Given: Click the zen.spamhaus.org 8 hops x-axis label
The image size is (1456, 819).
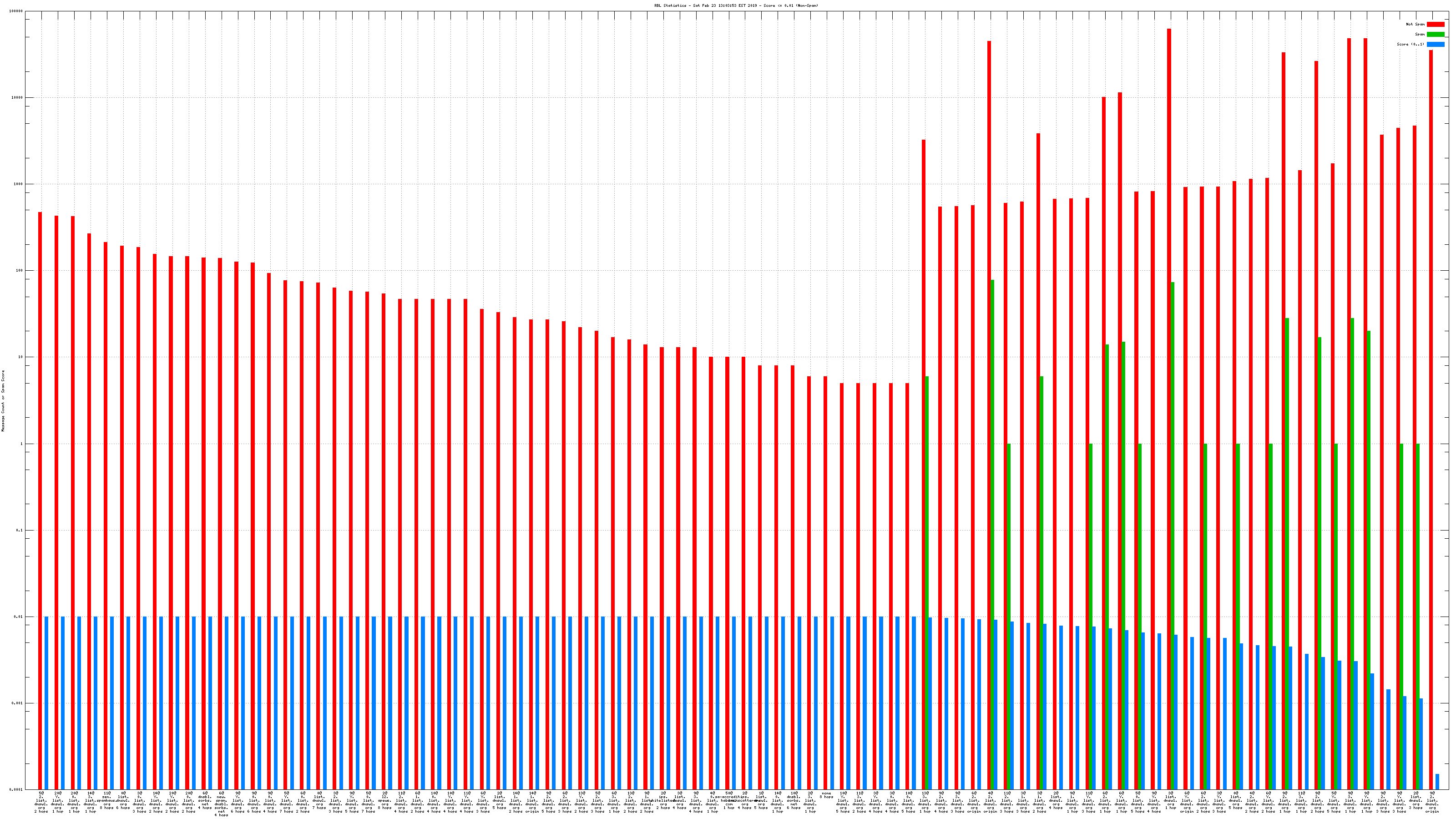Looking at the screenshot, I should 107,800.
